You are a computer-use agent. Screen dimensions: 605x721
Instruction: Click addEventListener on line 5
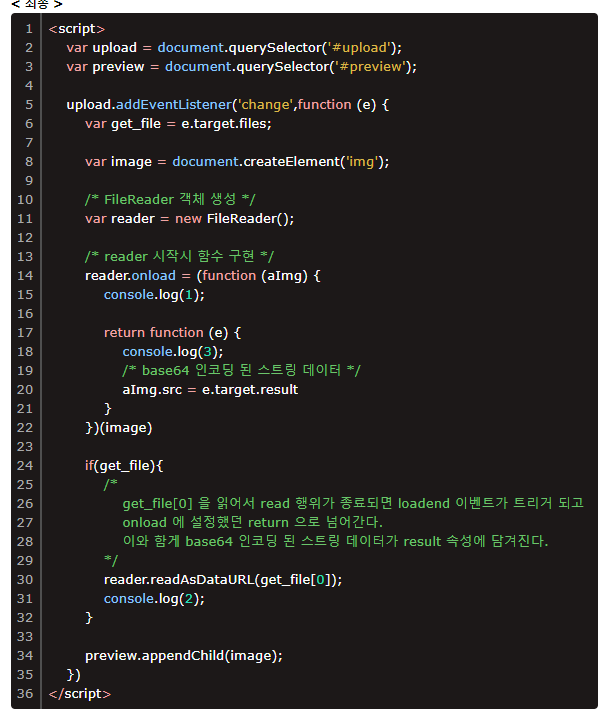(x=174, y=105)
